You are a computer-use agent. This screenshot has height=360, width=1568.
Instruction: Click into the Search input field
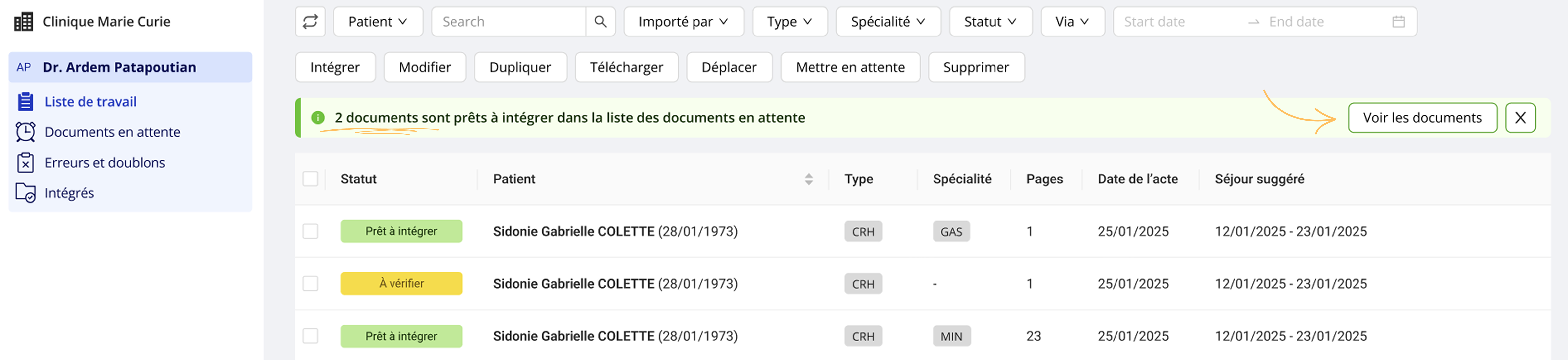pos(508,21)
